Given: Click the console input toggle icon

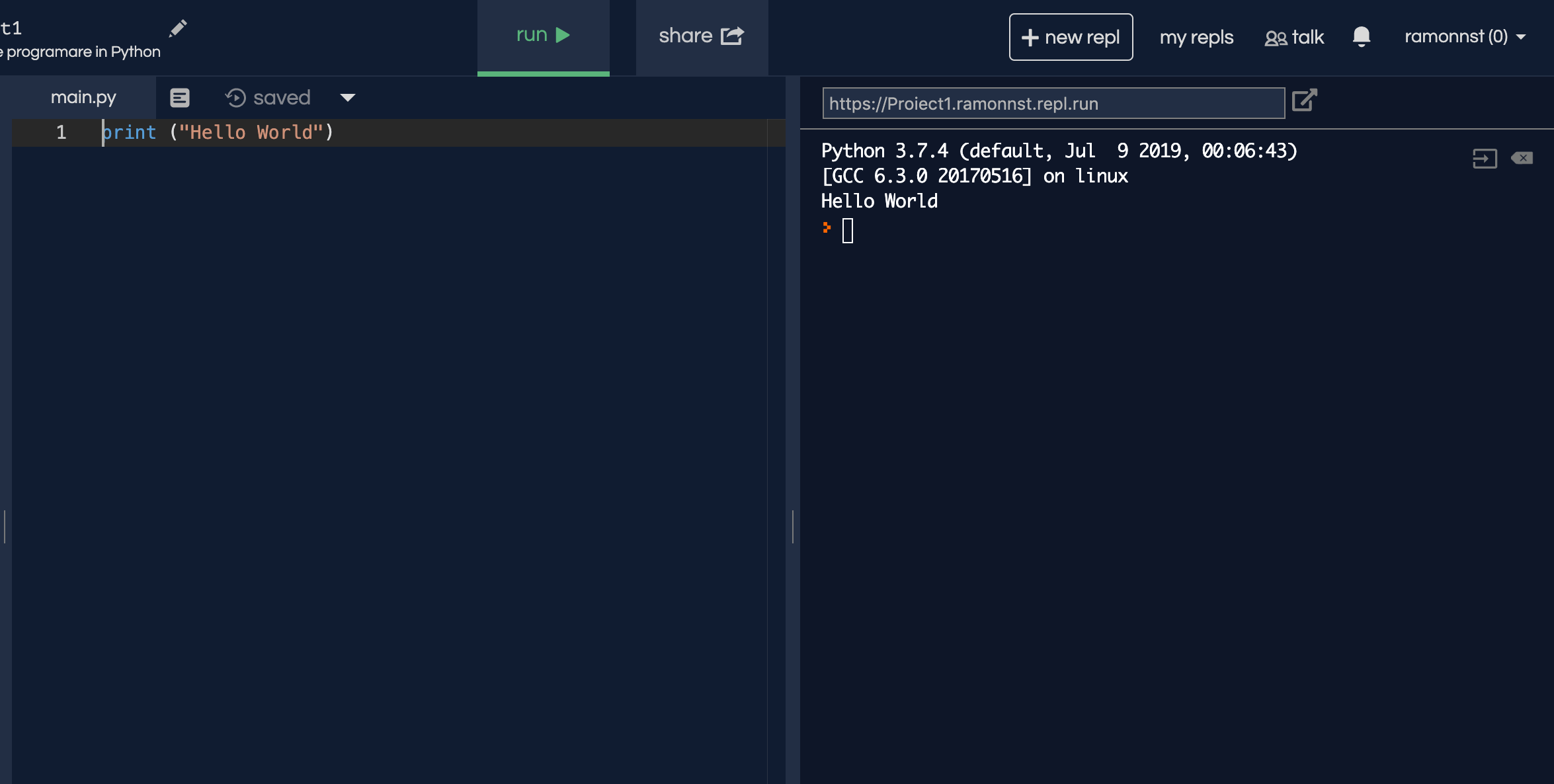Looking at the screenshot, I should click(x=1485, y=159).
